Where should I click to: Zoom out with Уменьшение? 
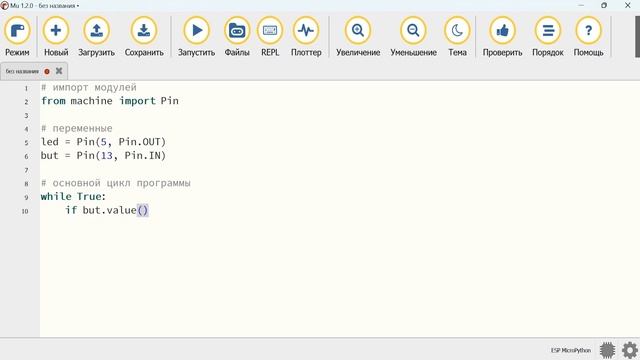[413, 37]
